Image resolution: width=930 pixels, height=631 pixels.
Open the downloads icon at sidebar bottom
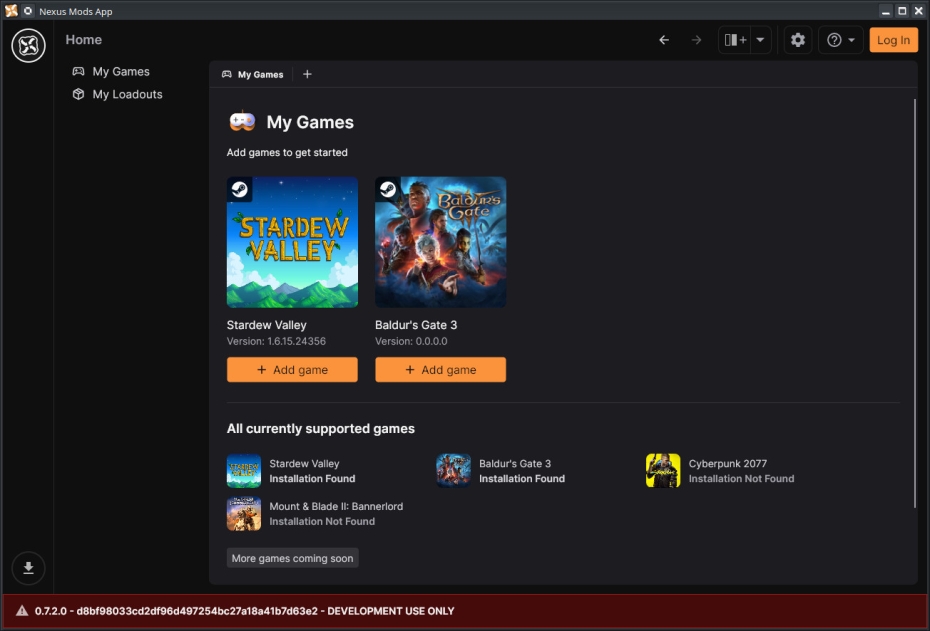point(28,568)
